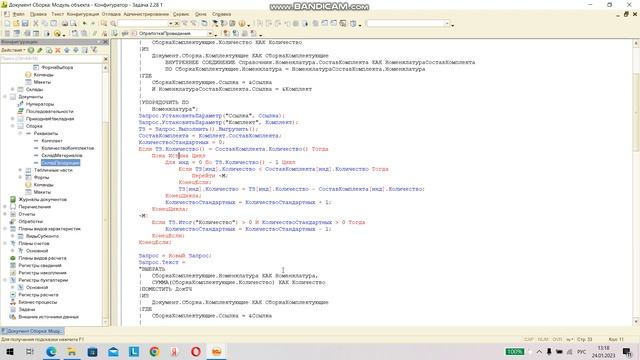Collapse the Реквизиты node
This screenshot has width=640, height=360.
pyautogui.click(x=20, y=133)
